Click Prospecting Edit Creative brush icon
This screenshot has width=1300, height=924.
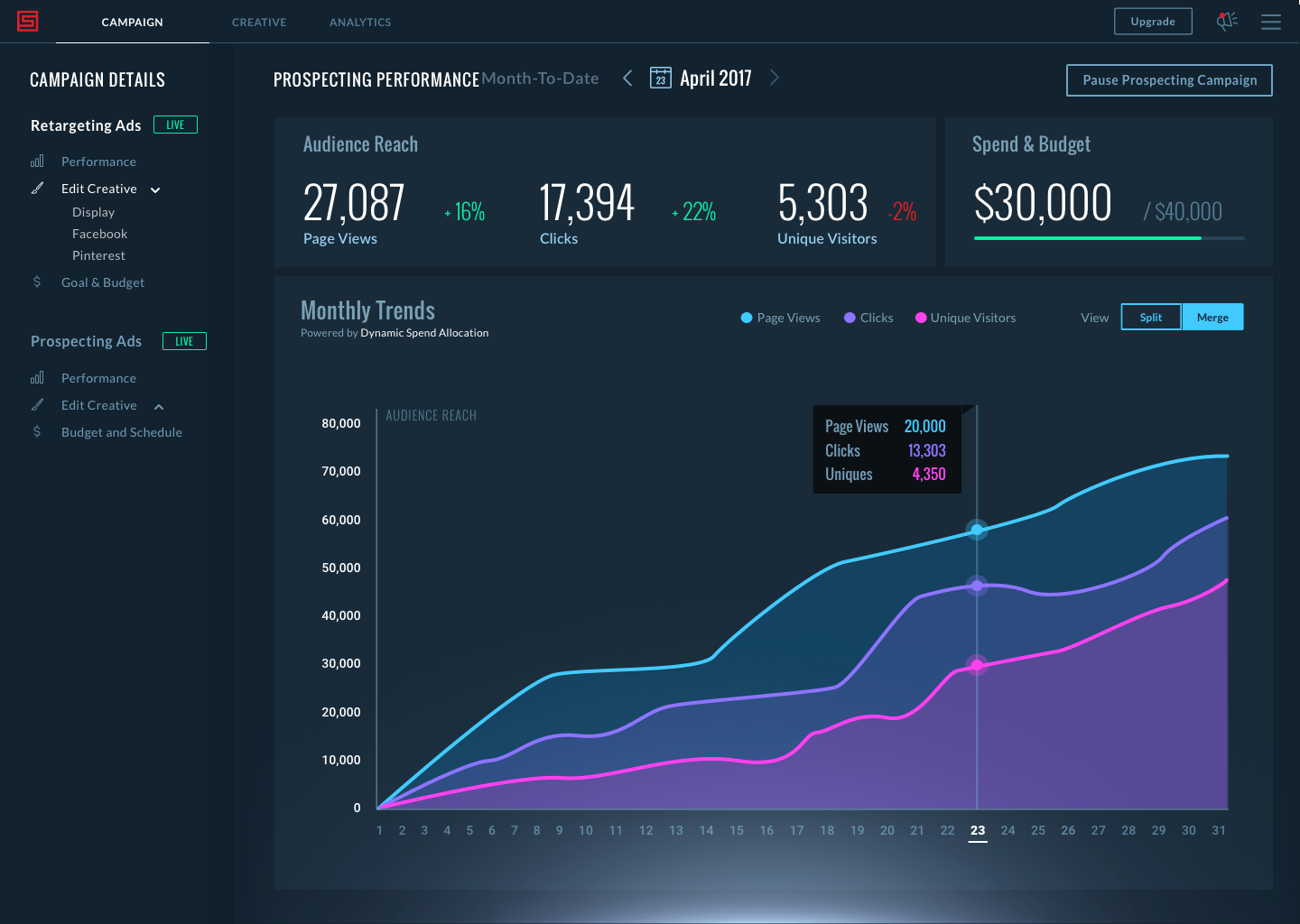point(37,405)
